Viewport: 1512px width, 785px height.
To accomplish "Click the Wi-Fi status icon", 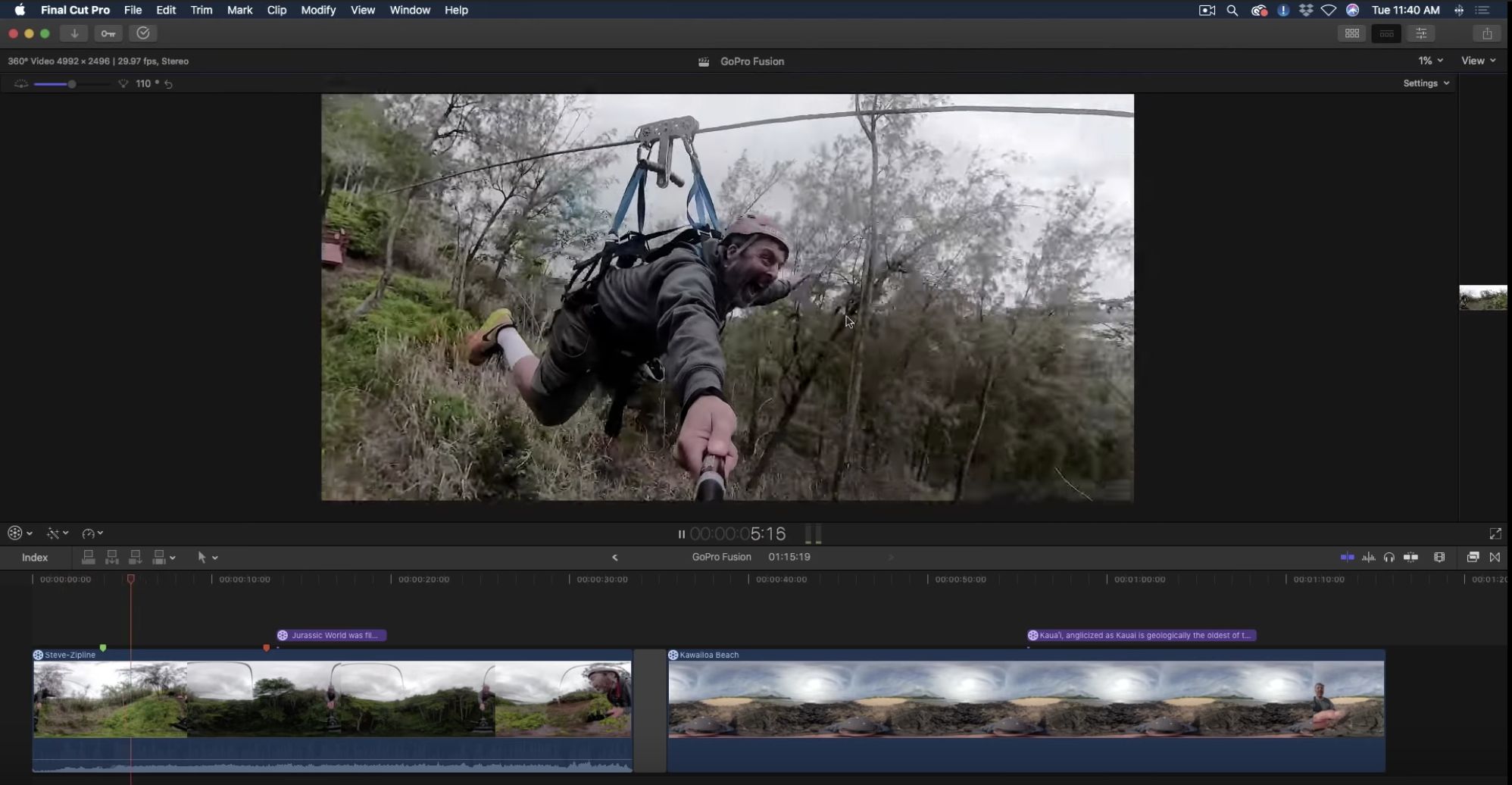I will pos(1329,11).
